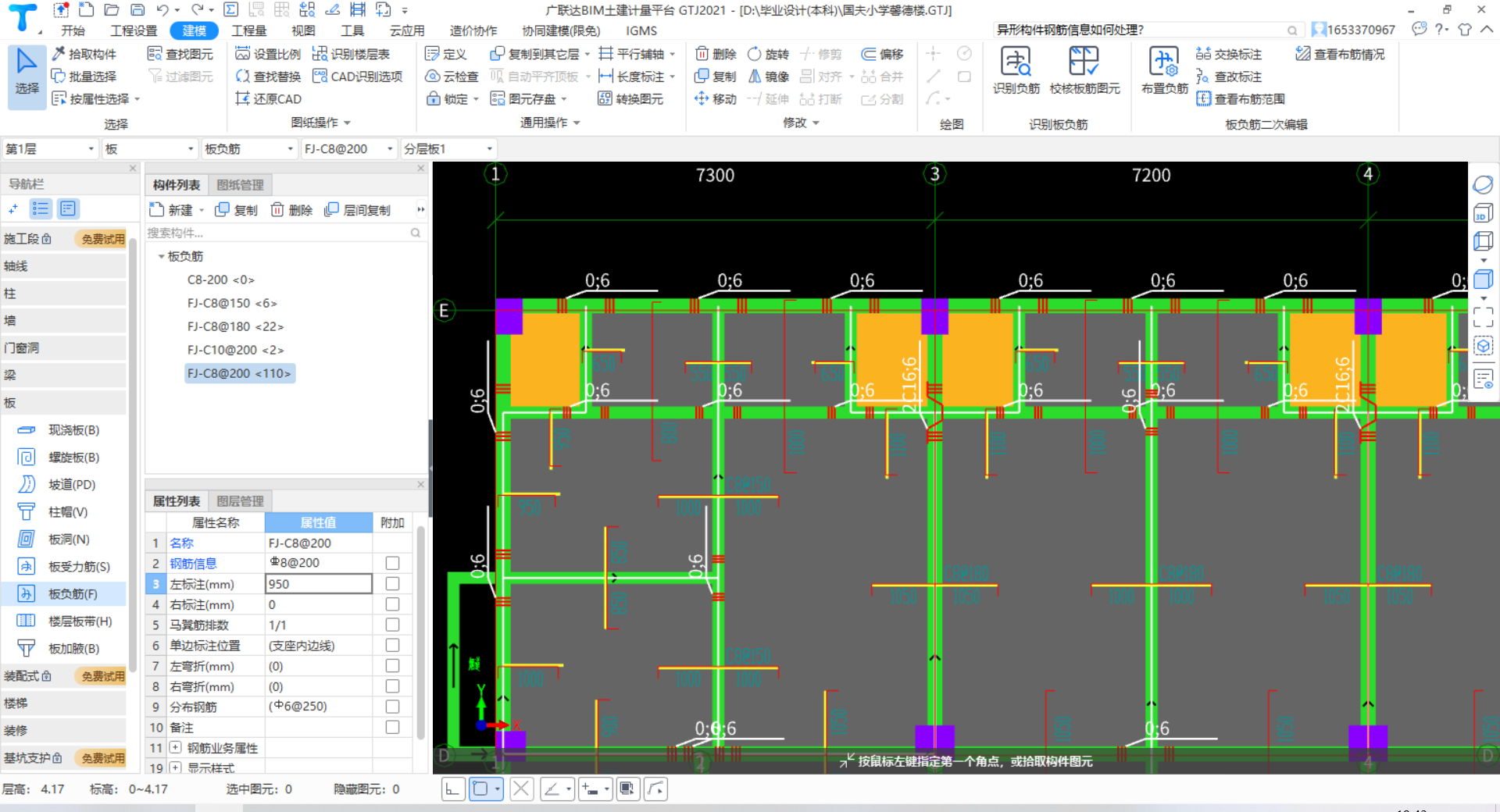Screen dimensions: 1500x812
Task: Click 长度标注 tool
Action: pyautogui.click(x=632, y=77)
